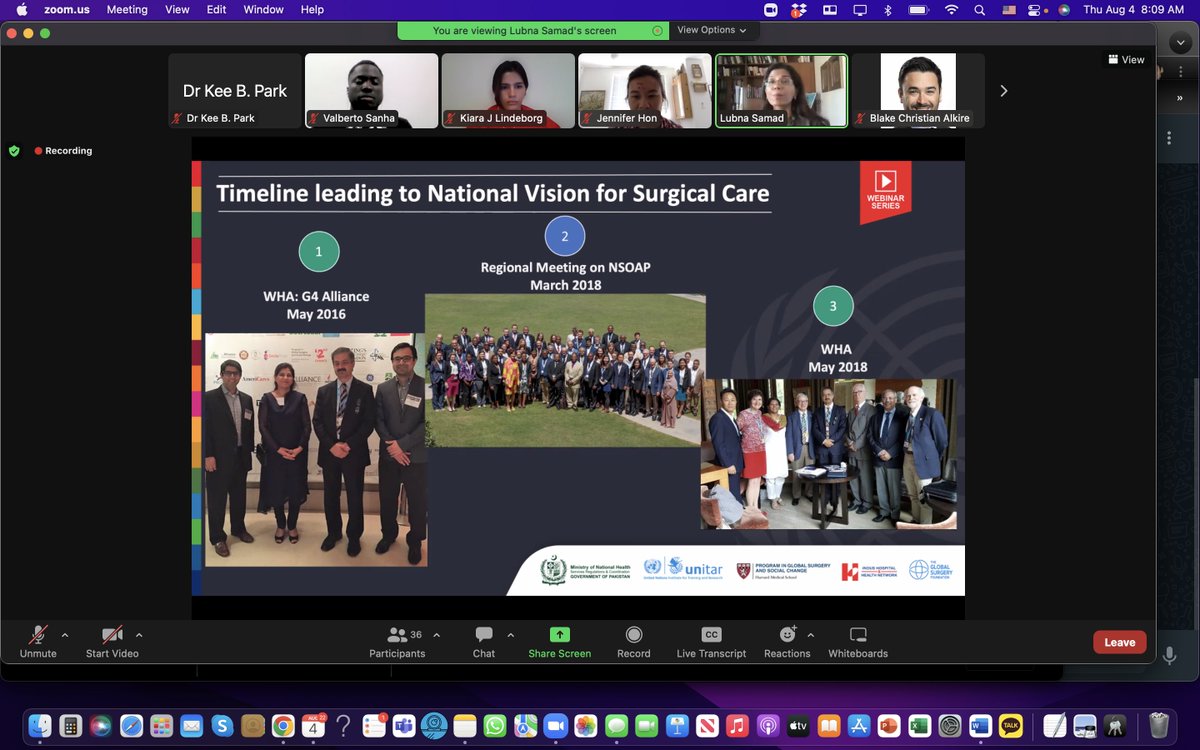
Task: Click the View button in the top right
Action: point(1126,59)
